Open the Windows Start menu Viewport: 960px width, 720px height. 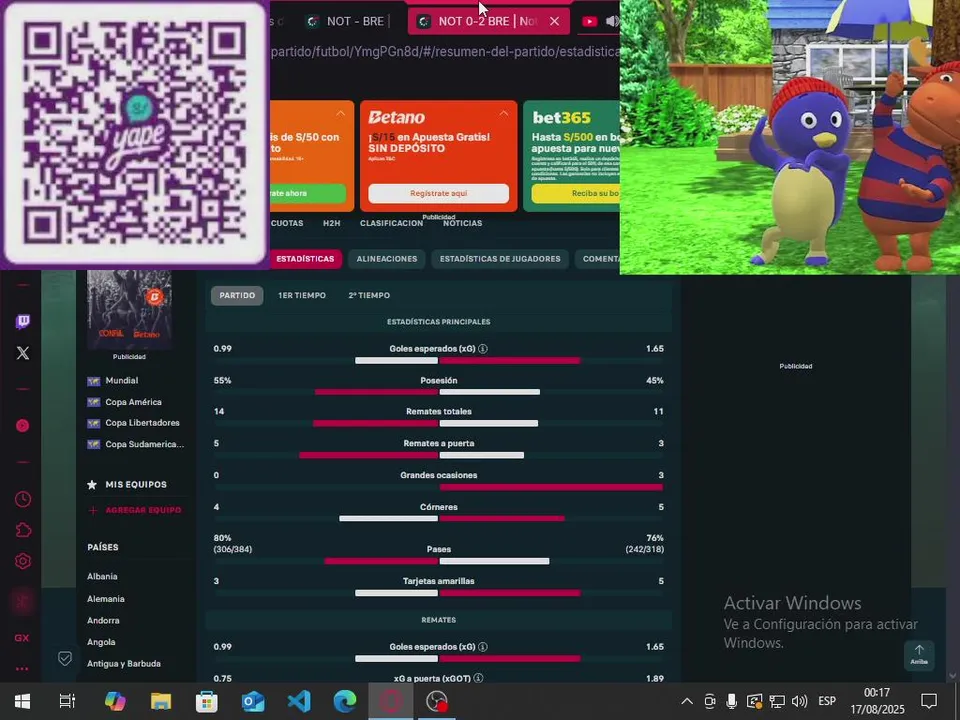(23, 701)
